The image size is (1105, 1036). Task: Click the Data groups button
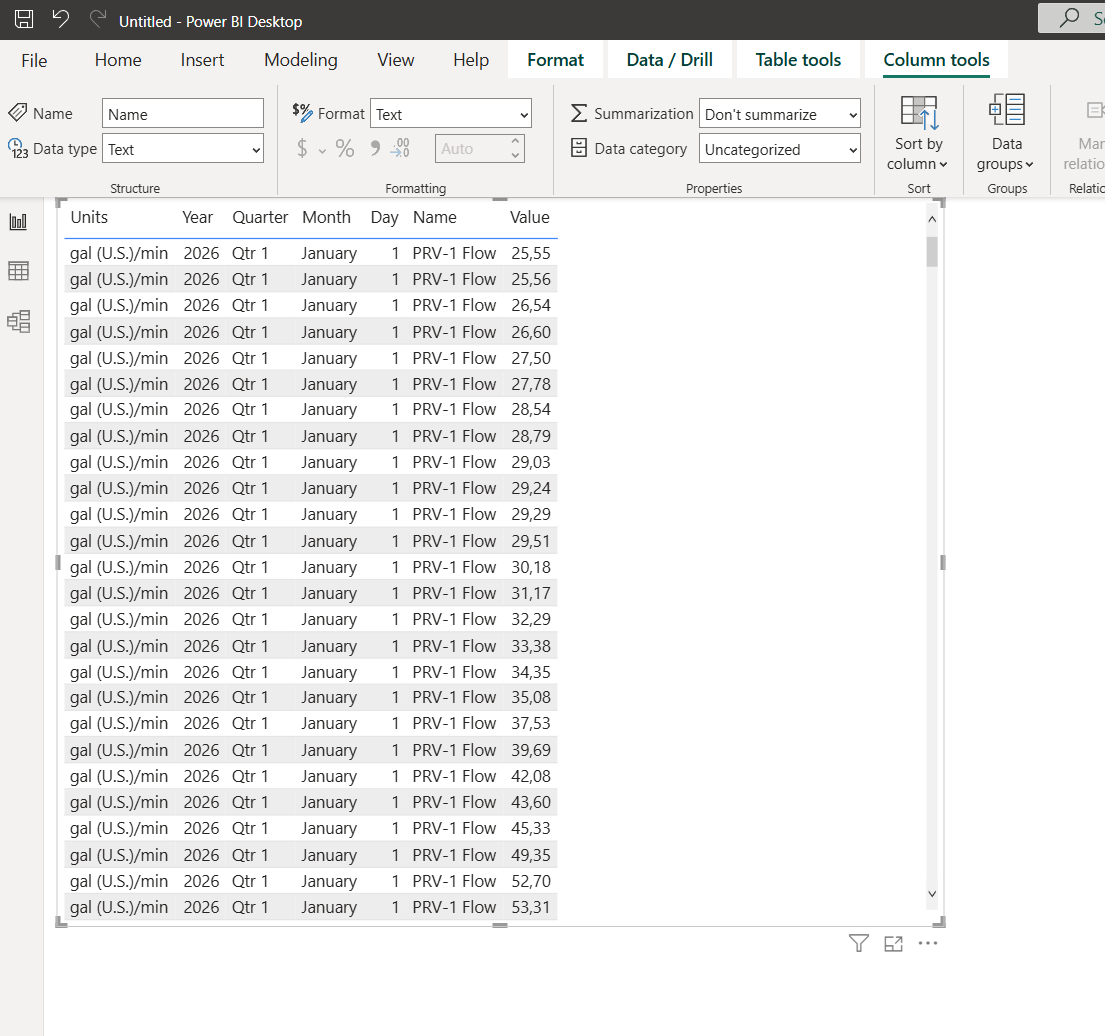(1006, 135)
